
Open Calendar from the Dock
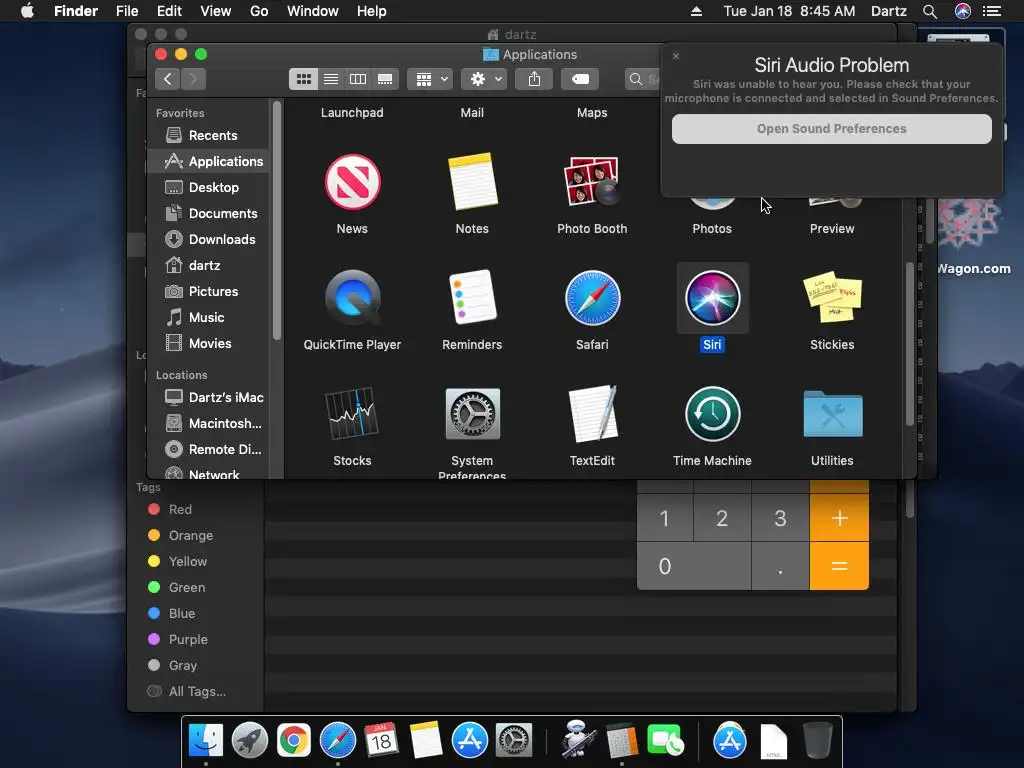[381, 741]
